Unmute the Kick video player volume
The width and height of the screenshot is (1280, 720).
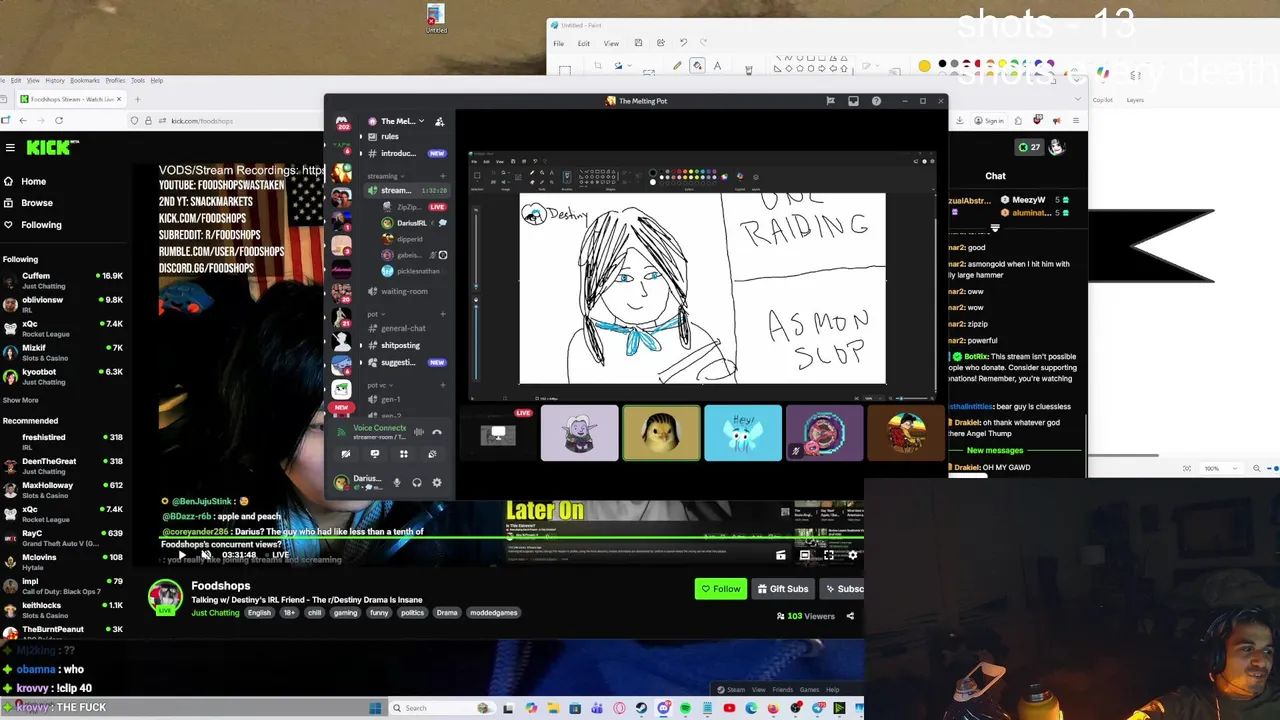point(206,555)
